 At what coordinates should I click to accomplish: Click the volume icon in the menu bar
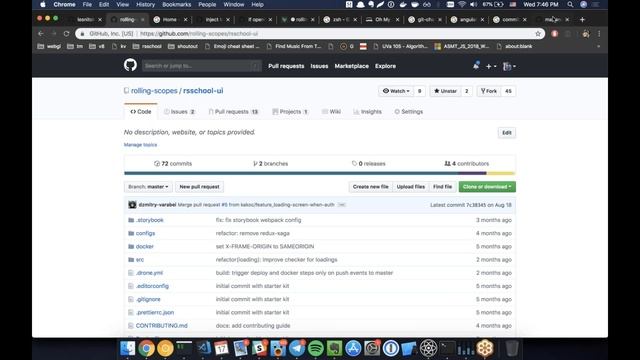click(473, 4)
